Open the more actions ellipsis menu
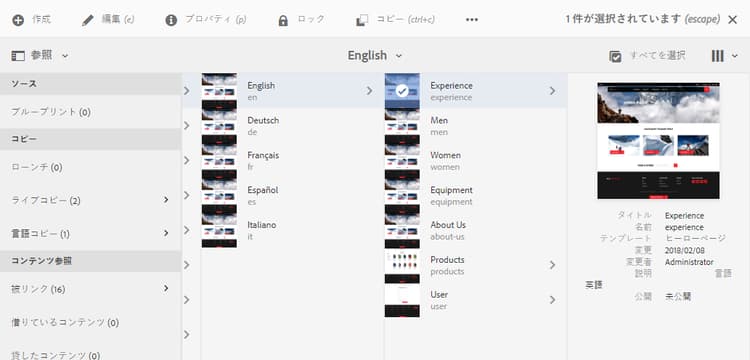This screenshot has height=360, width=750. [x=472, y=20]
